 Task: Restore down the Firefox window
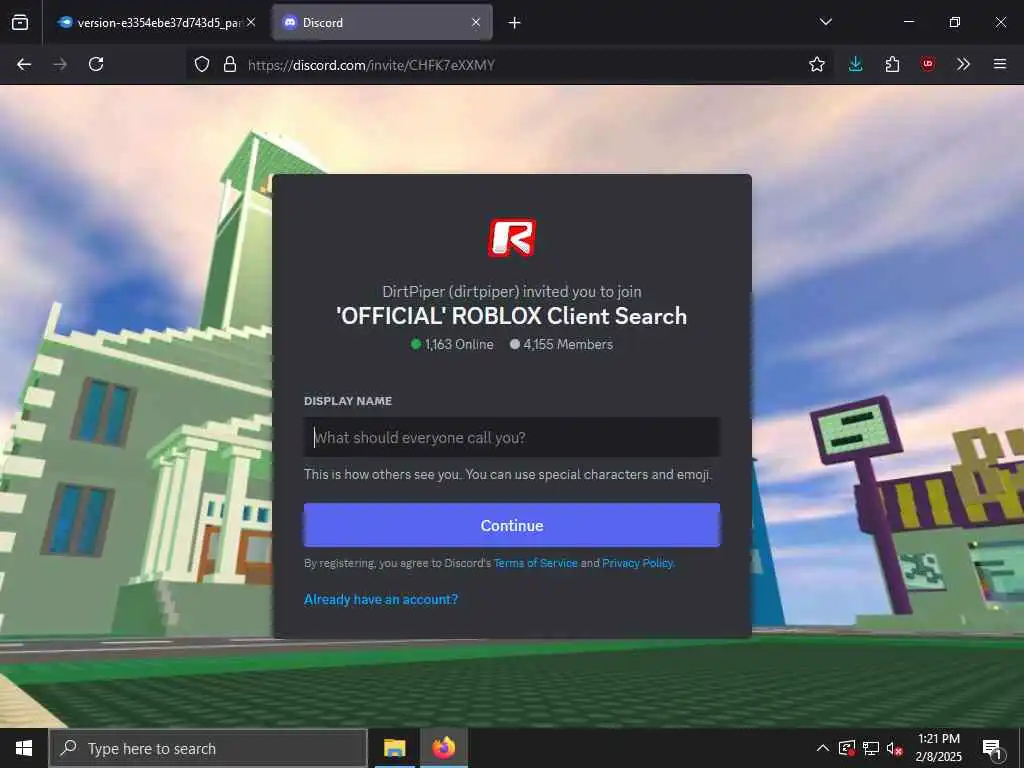tap(955, 22)
